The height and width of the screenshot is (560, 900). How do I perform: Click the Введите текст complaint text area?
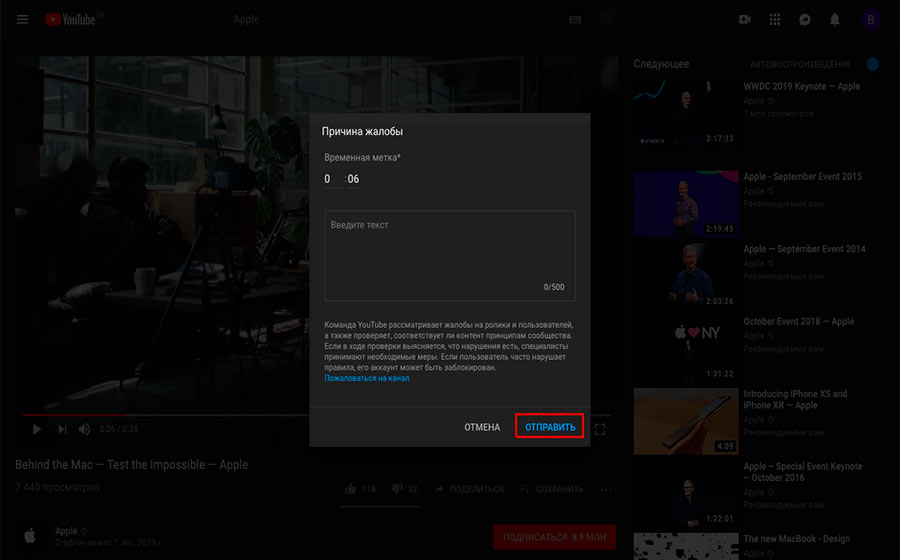pyautogui.click(x=449, y=255)
